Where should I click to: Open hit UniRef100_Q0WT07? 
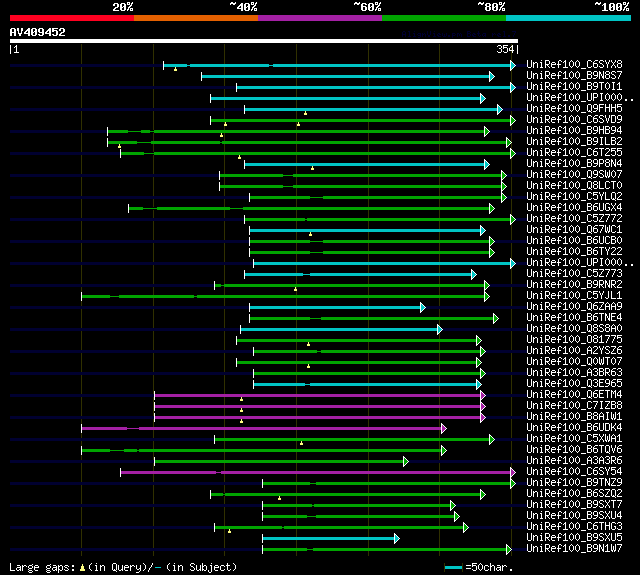click(x=574, y=362)
